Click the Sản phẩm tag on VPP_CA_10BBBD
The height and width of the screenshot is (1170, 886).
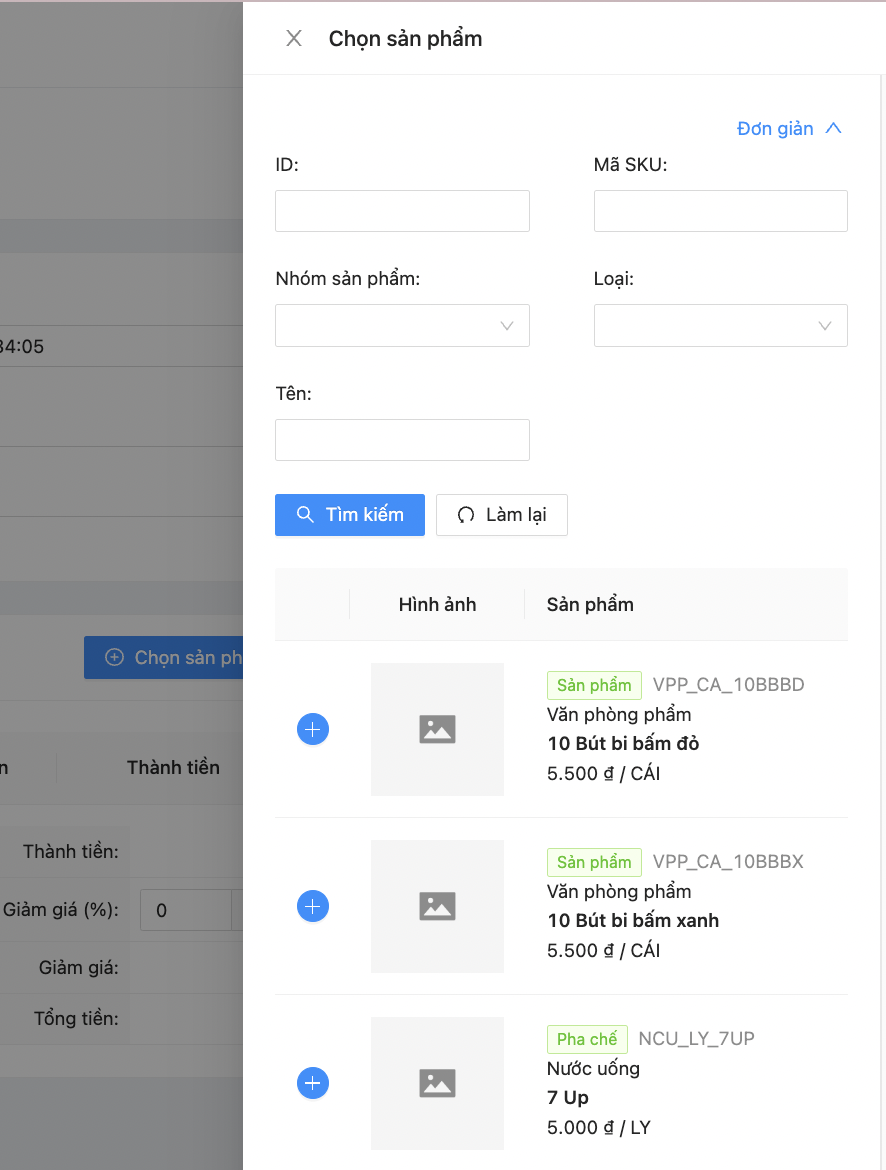594,685
